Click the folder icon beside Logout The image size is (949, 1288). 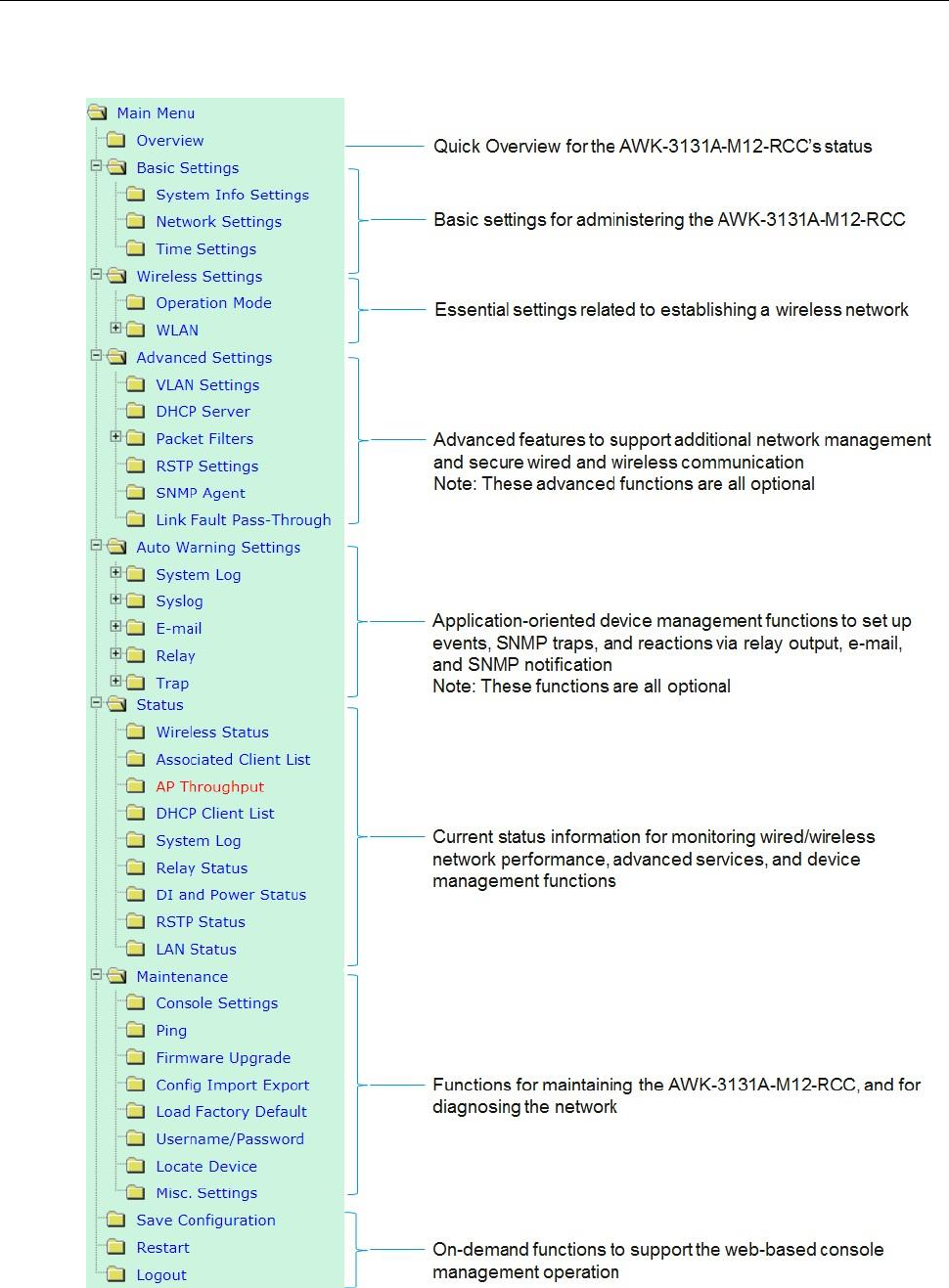click(116, 1274)
